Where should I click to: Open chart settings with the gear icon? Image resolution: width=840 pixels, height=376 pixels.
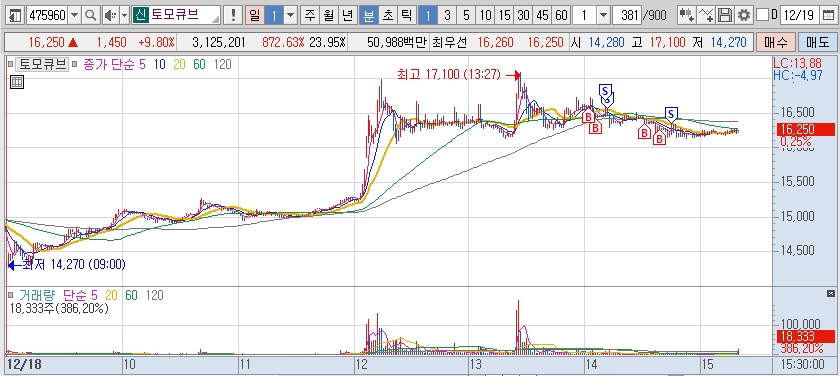(743, 16)
